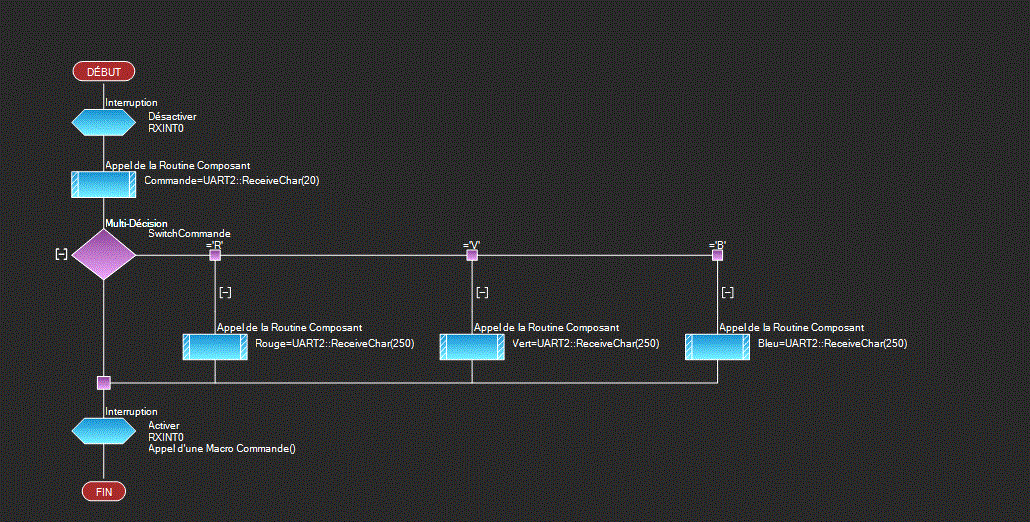
Task: Click the purple merge junction node
Action: (103, 382)
